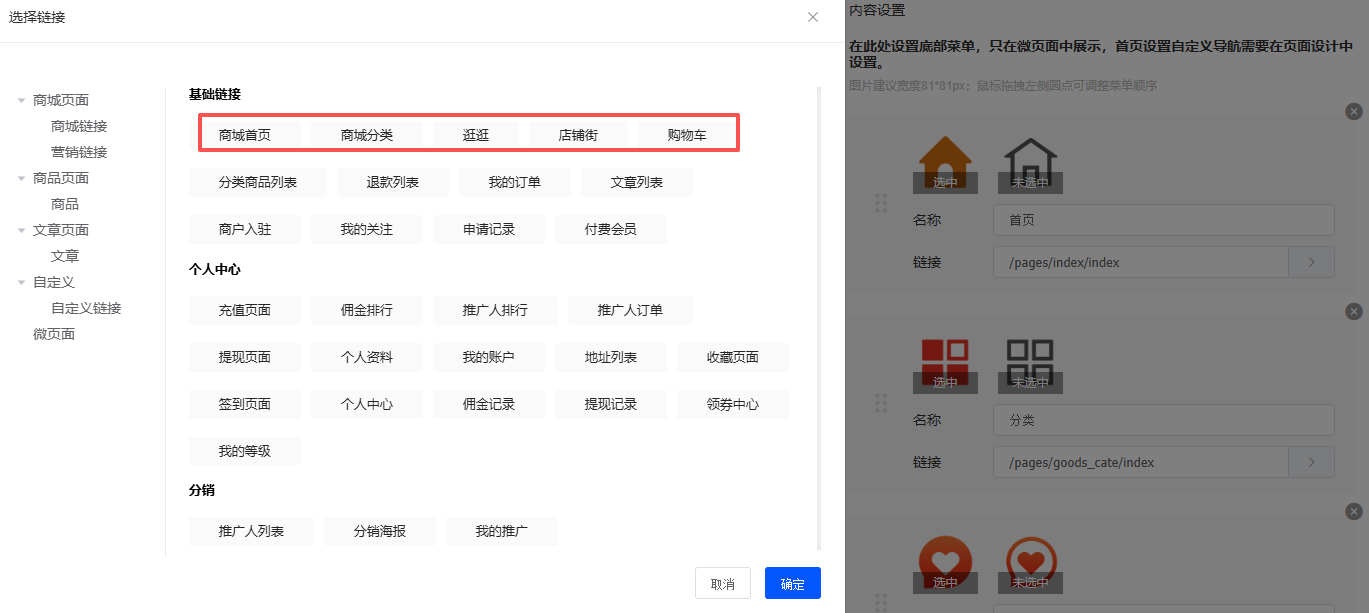Choose the 签到页面 link
The image size is (1369, 613).
coord(245,404)
